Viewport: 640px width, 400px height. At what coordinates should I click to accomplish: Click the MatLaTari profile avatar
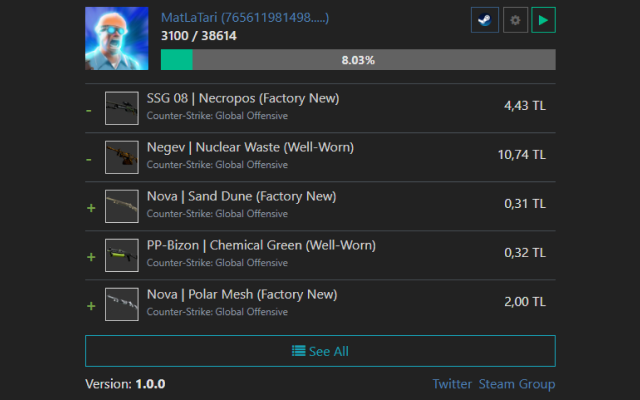117,38
